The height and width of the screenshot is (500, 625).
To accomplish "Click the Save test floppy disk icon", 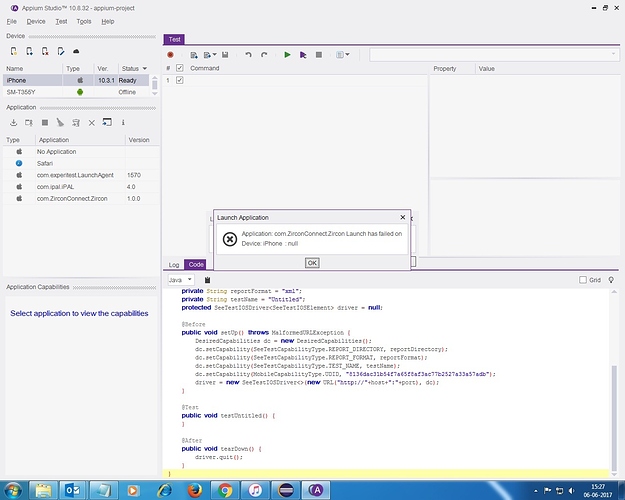I will [226, 54].
